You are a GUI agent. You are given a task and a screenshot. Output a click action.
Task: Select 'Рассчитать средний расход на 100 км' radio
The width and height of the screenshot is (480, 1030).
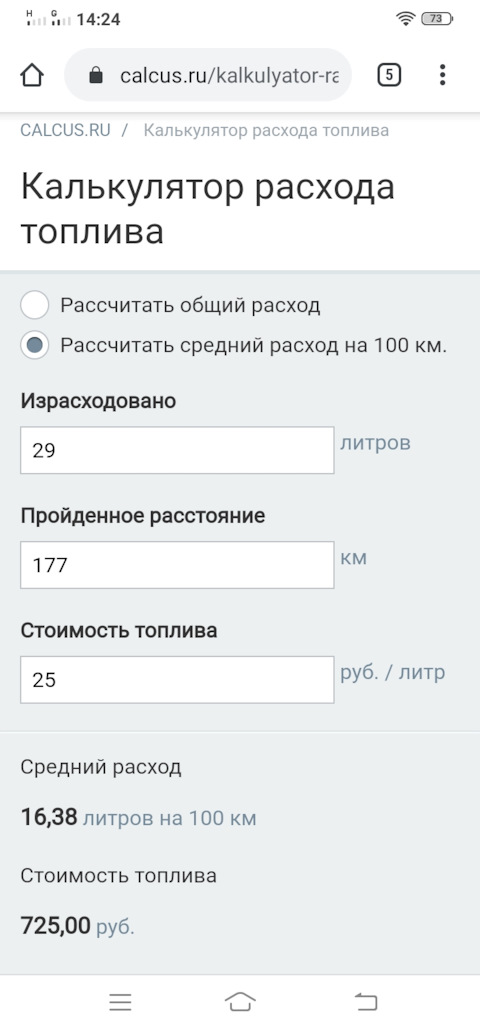tap(35, 345)
